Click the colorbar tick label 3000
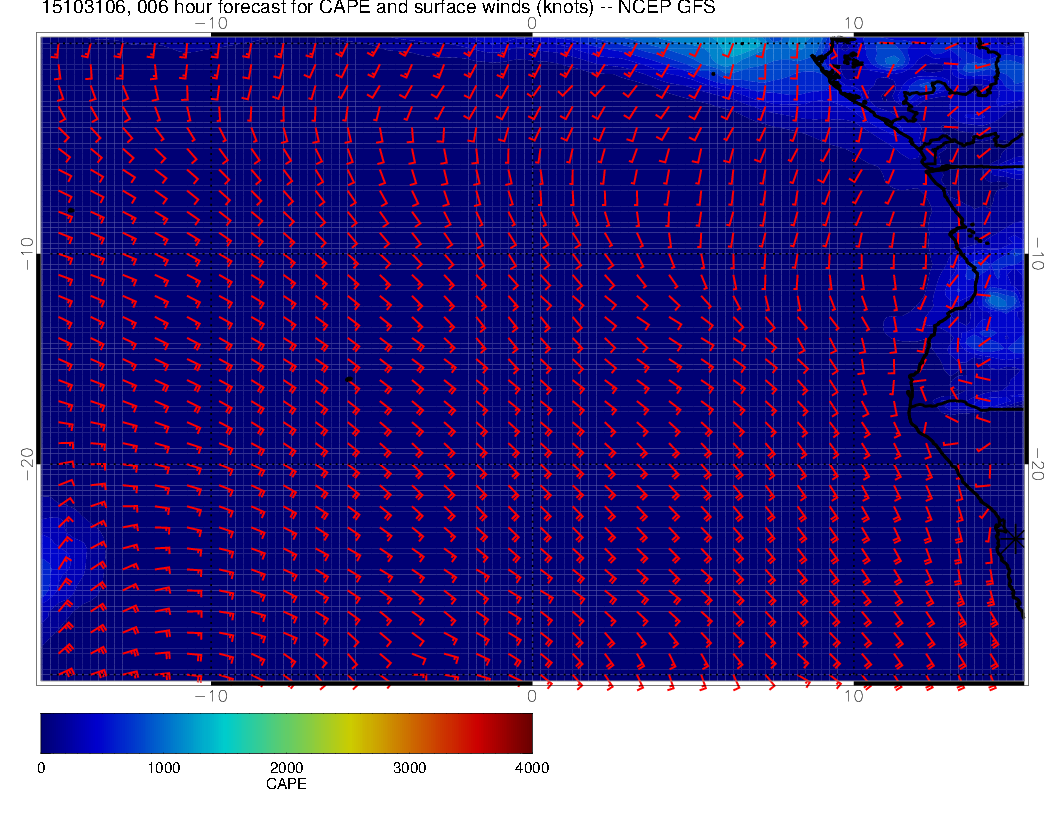Image resolution: width=1056 pixels, height=816 pixels. (409, 768)
